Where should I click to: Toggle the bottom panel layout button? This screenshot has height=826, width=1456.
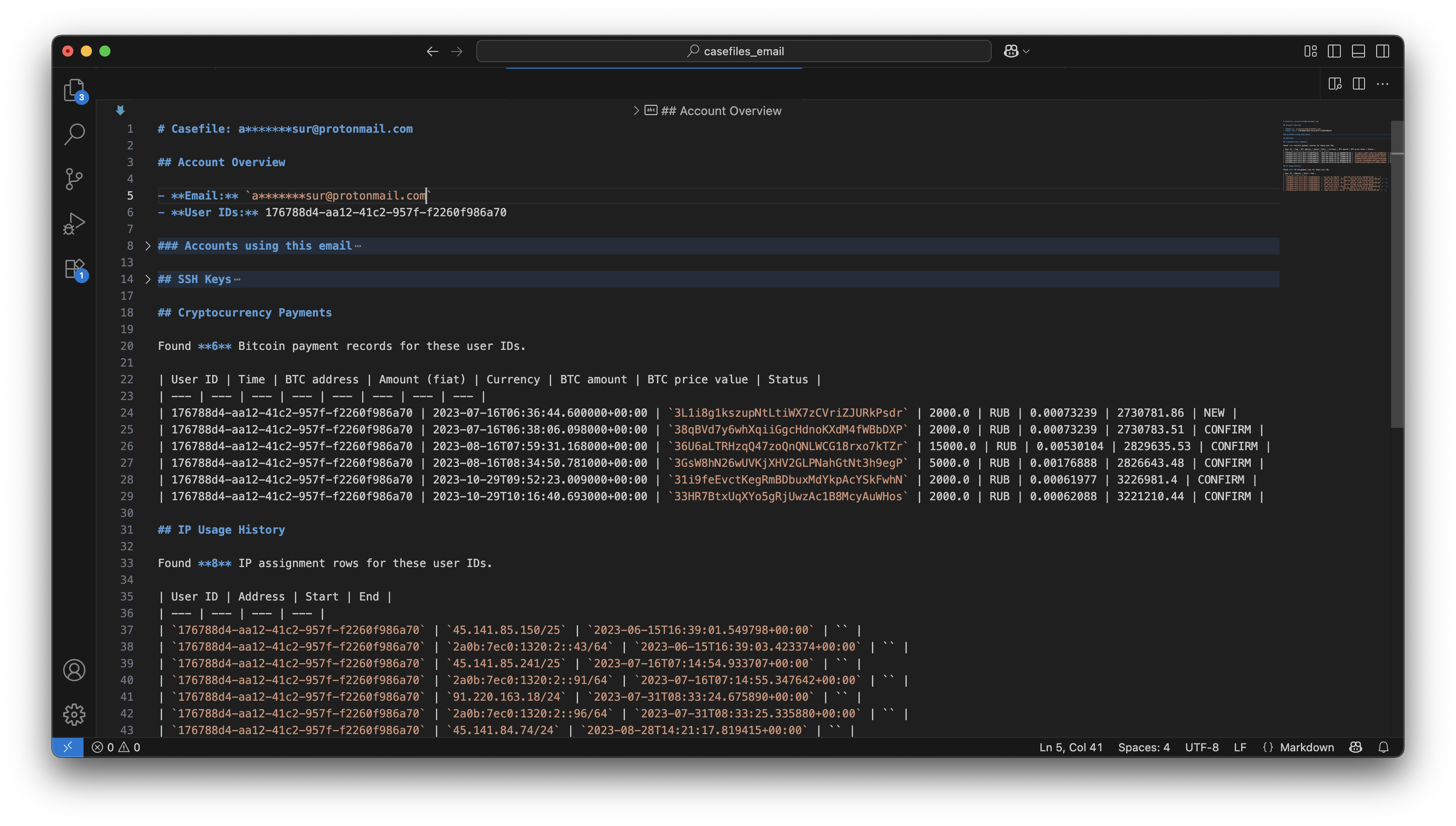pos(1358,51)
